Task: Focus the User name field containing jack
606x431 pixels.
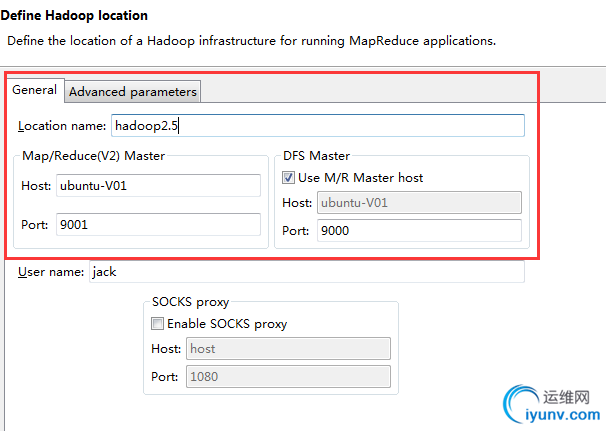Action: point(306,271)
